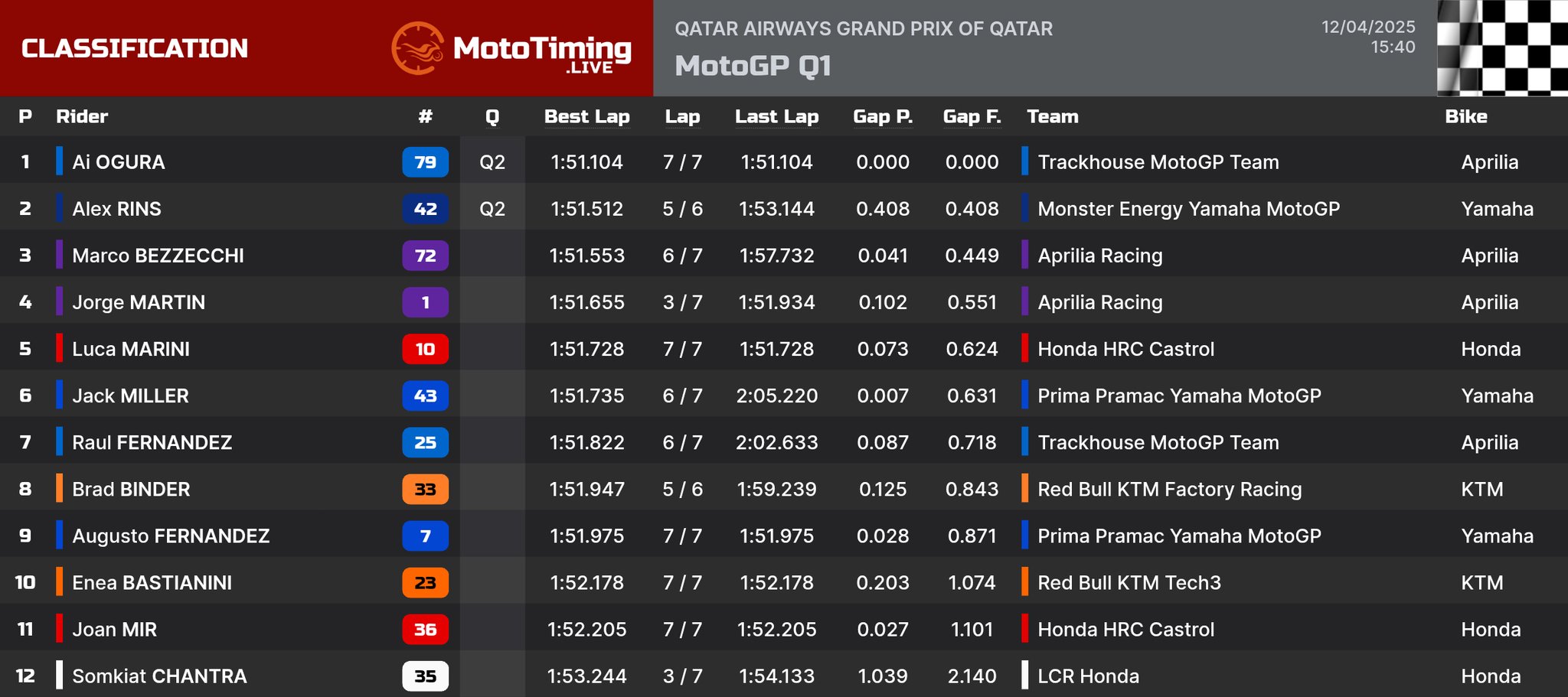The height and width of the screenshot is (697, 1568).
Task: Click the Rider column header
Action: [82, 116]
